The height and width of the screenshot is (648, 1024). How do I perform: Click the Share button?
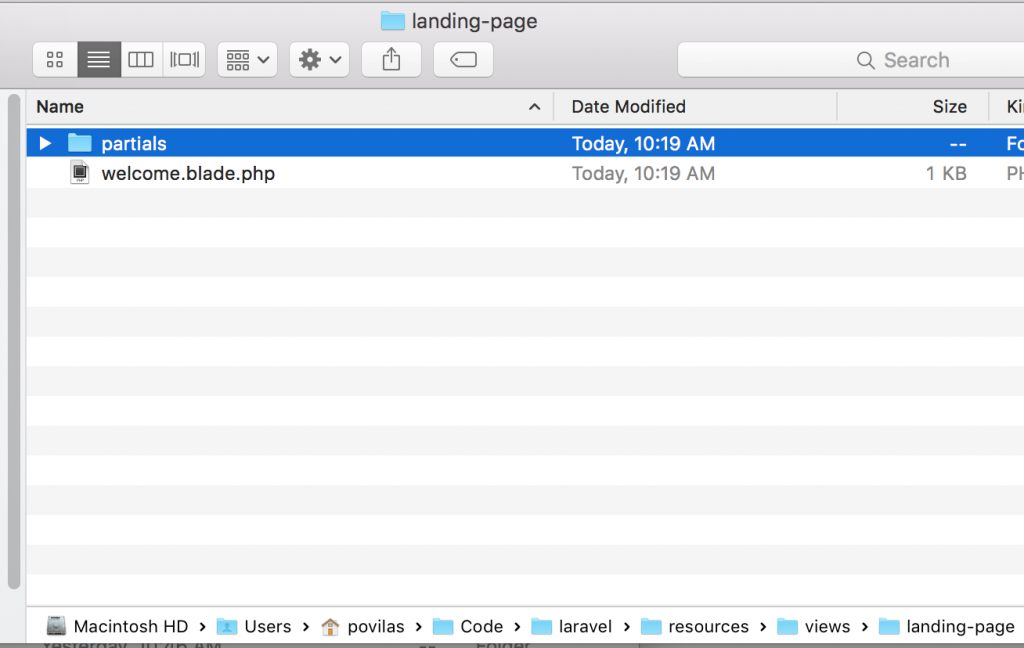click(391, 60)
